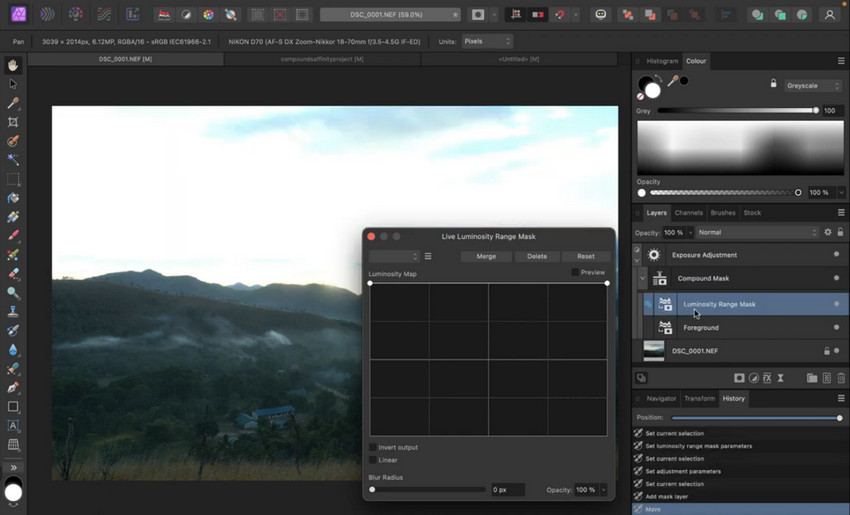The width and height of the screenshot is (850, 515).
Task: Open the compoundsaffinityproject document tab
Action: [322, 59]
